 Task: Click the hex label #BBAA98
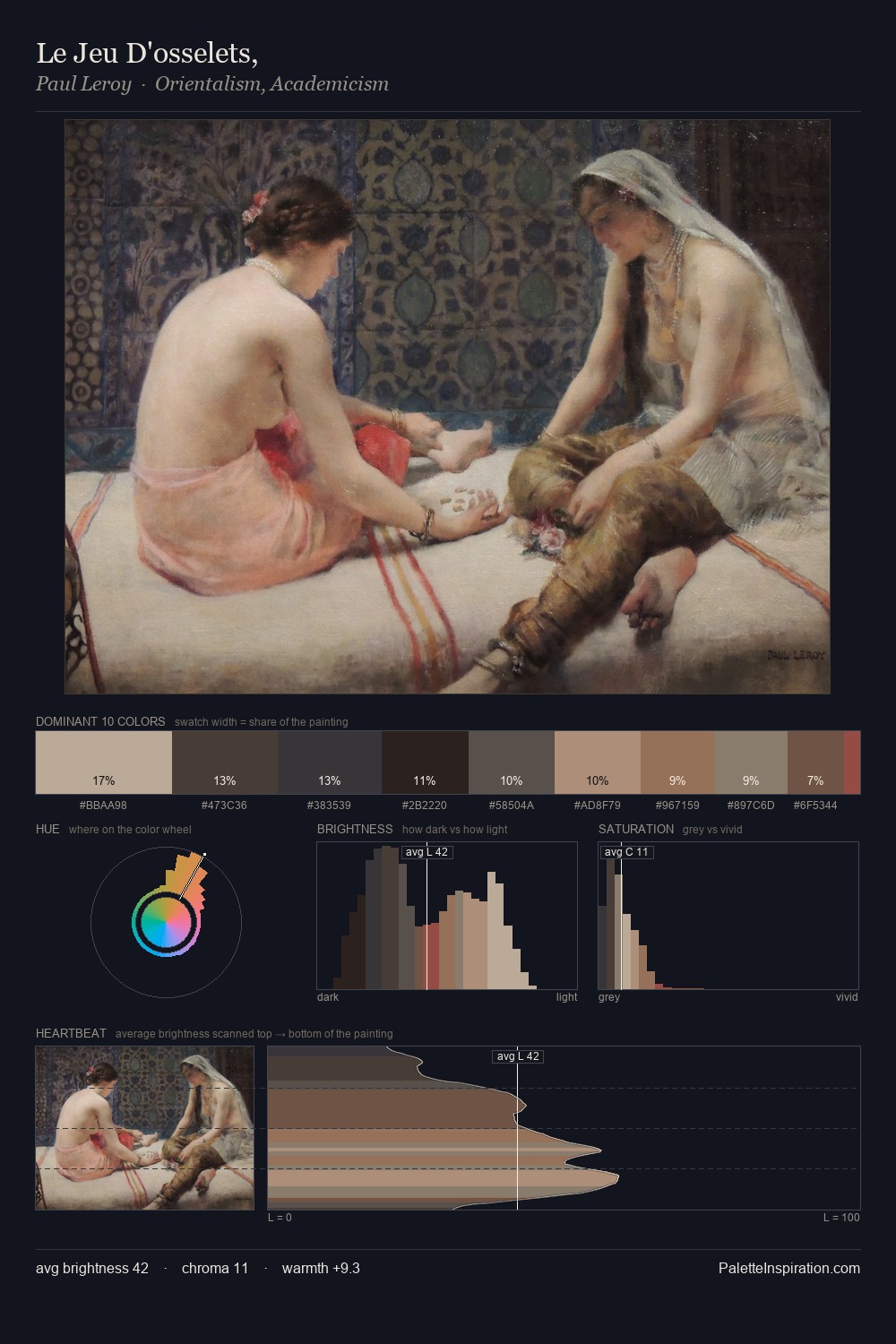tap(103, 805)
